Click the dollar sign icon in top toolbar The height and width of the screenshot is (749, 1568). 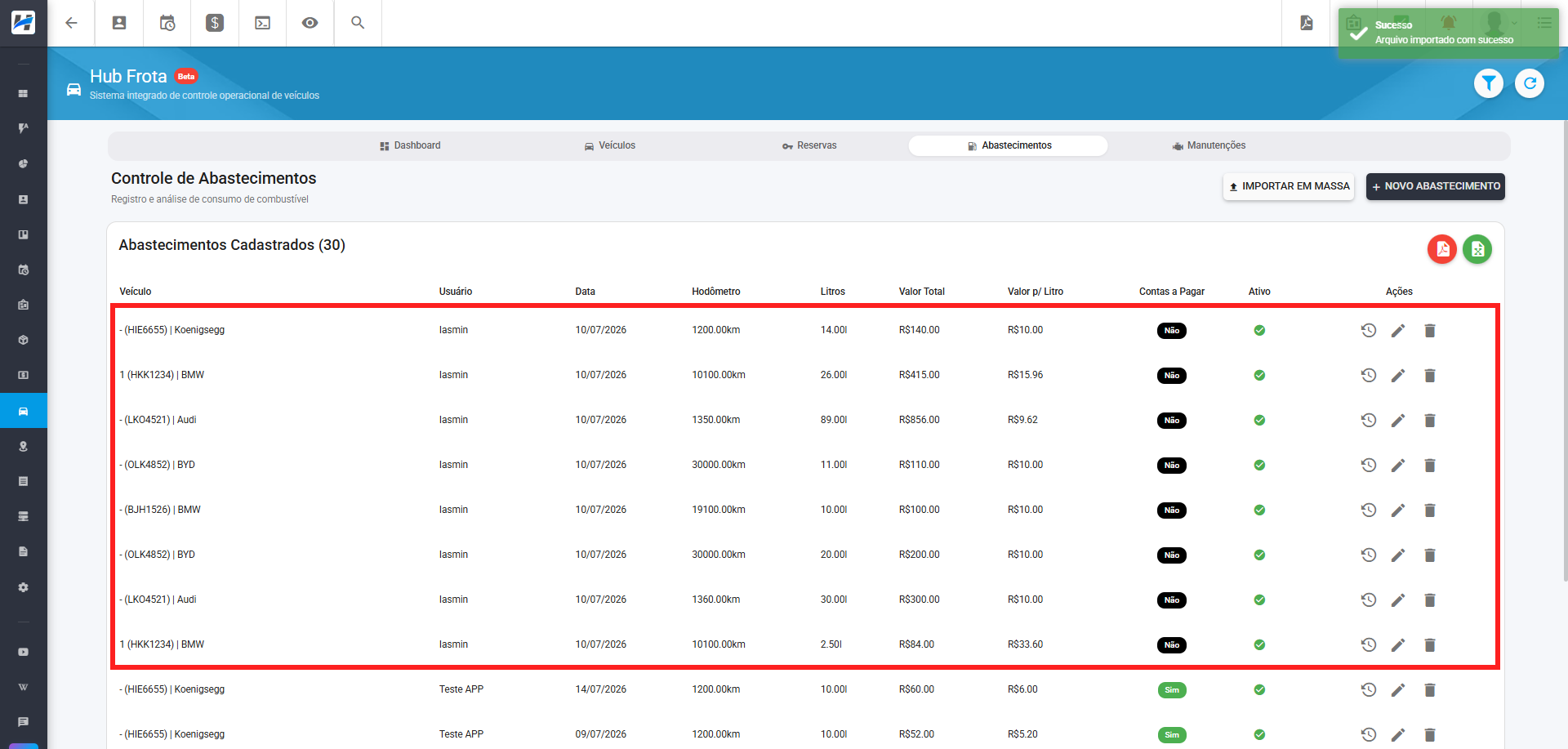pyautogui.click(x=215, y=23)
